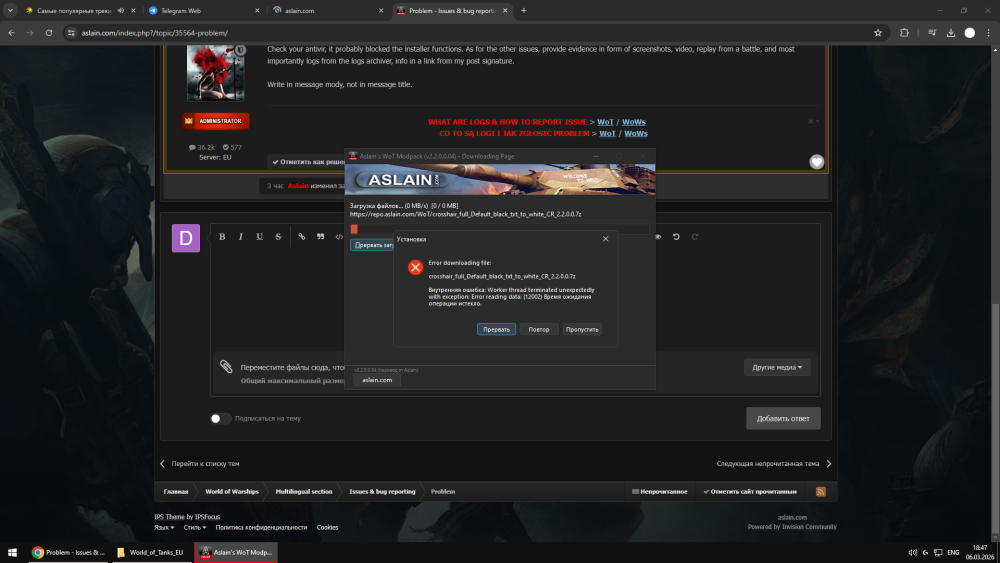
Task: Click the browser address bar
Action: pyautogui.click(x=472, y=33)
